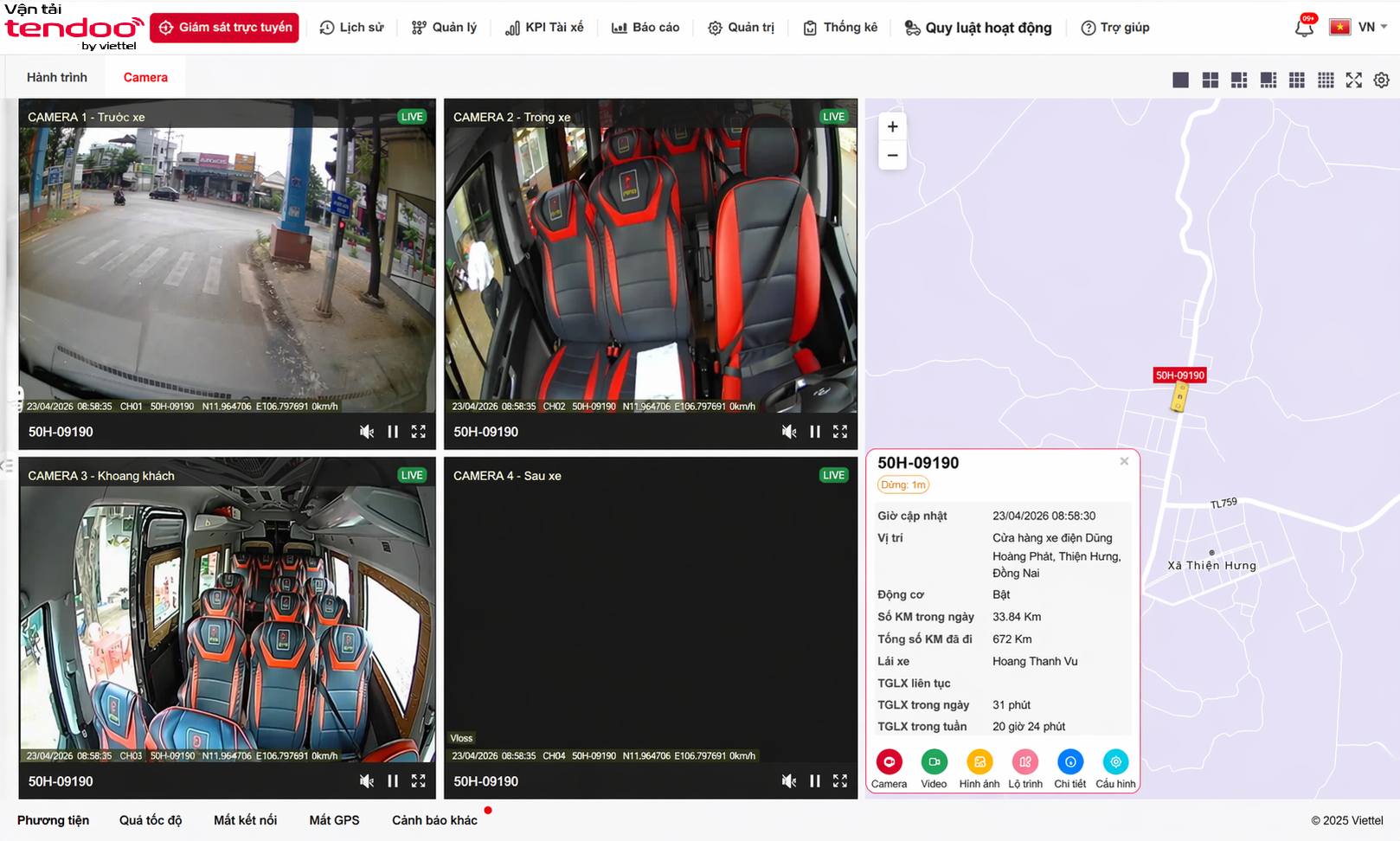The height and width of the screenshot is (841, 1400).
Task: Open the Báo cáo menu
Action: (x=645, y=28)
